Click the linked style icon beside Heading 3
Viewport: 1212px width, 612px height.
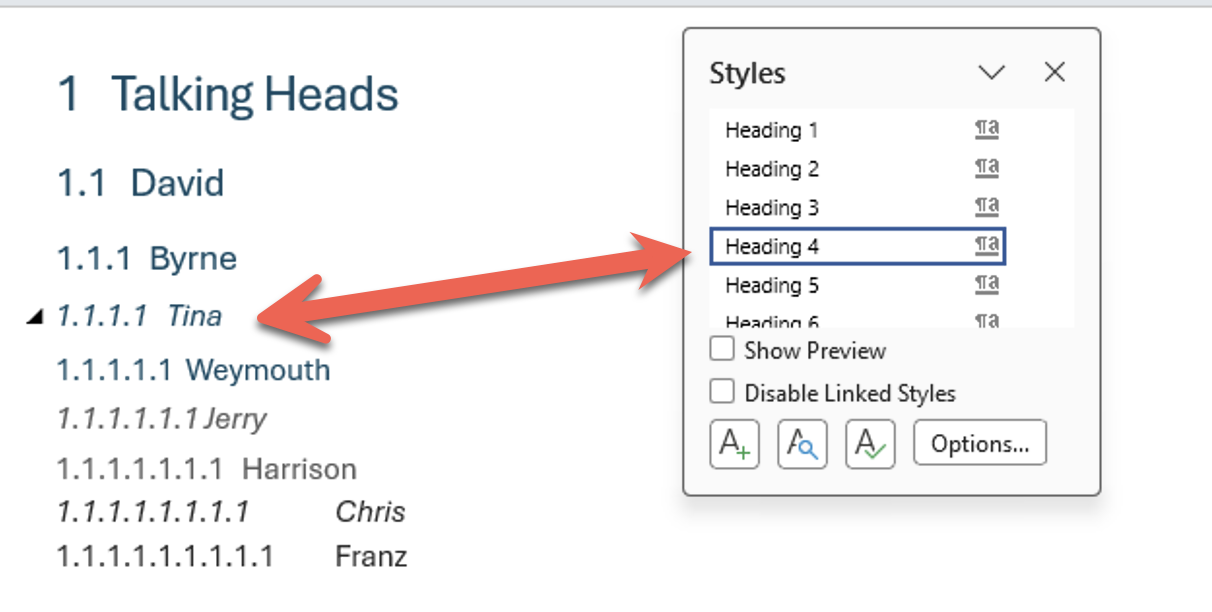click(x=987, y=207)
